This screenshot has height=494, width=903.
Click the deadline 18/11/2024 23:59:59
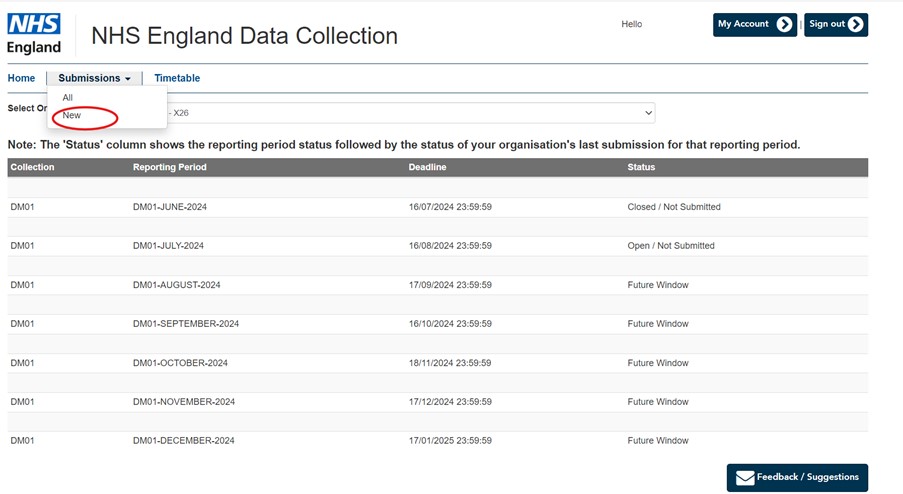[x=450, y=363]
